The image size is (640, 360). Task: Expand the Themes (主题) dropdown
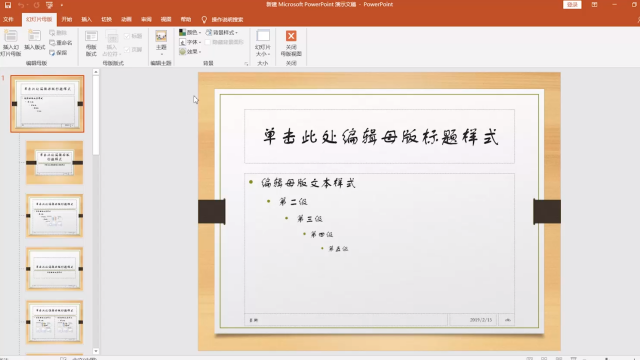tap(161, 43)
